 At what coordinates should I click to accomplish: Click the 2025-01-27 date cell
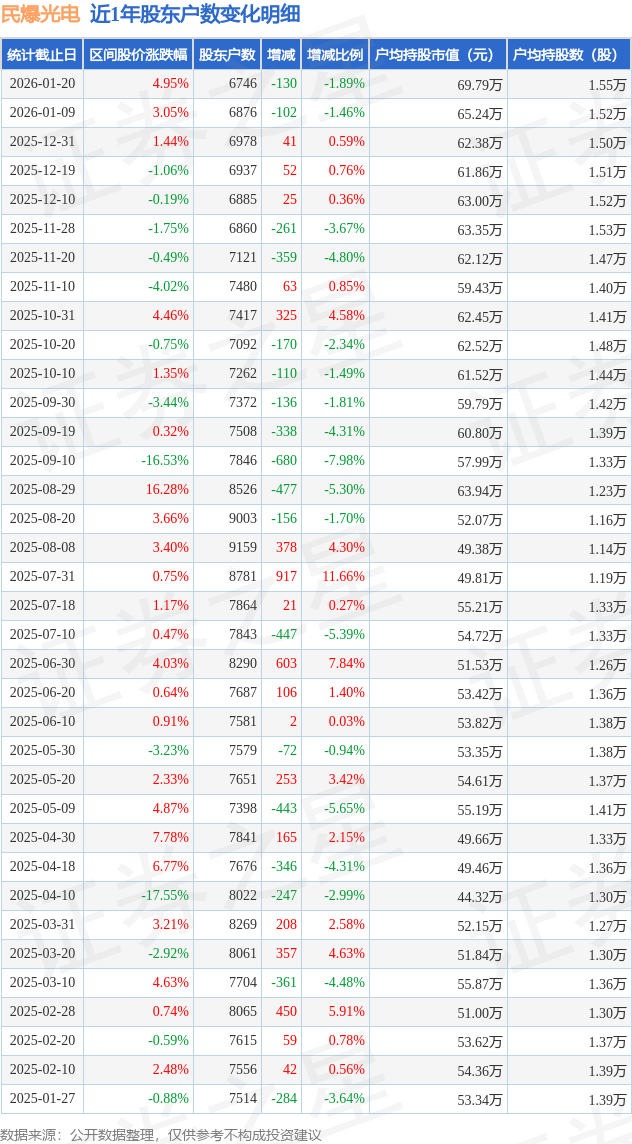[x=42, y=1099]
